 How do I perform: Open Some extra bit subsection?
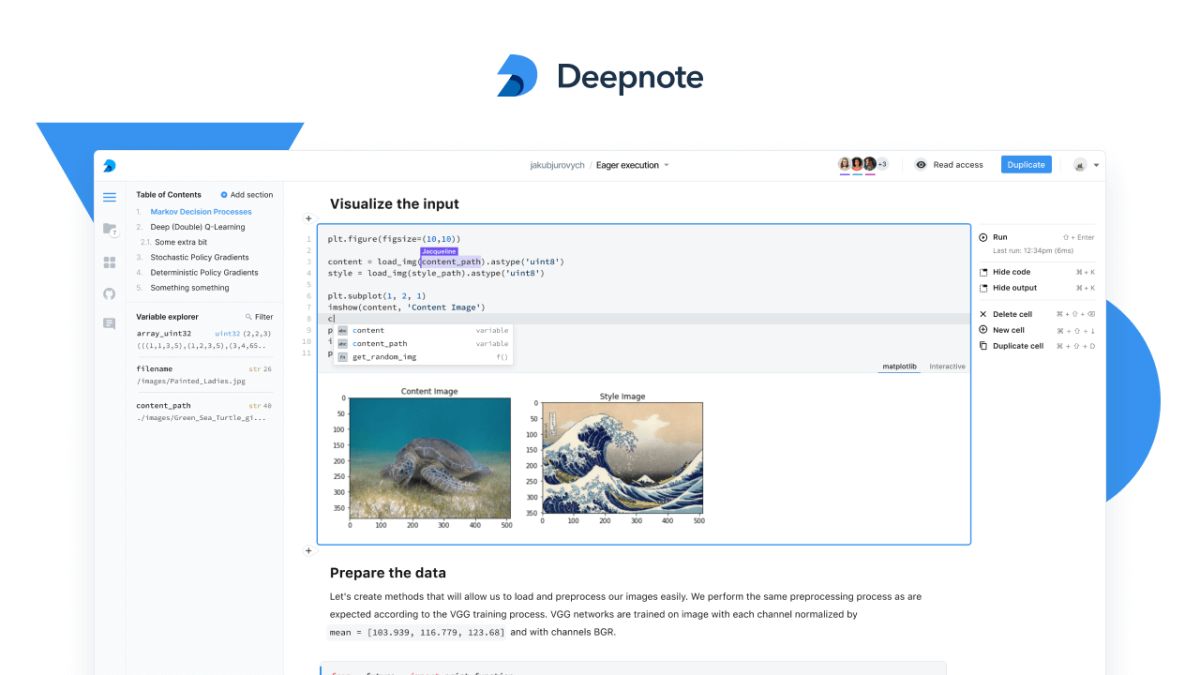[181, 242]
